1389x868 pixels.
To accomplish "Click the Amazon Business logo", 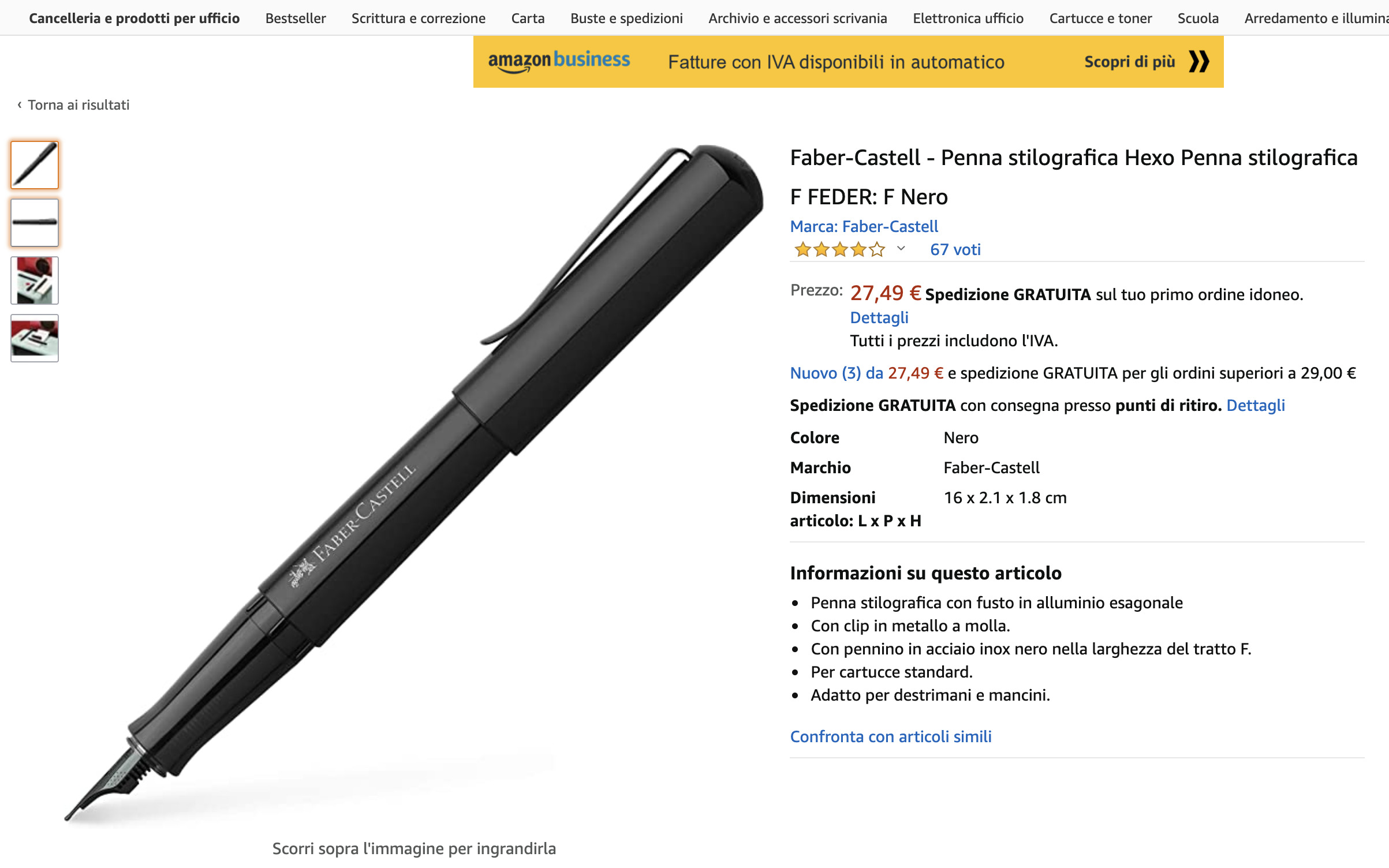I will (558, 61).
